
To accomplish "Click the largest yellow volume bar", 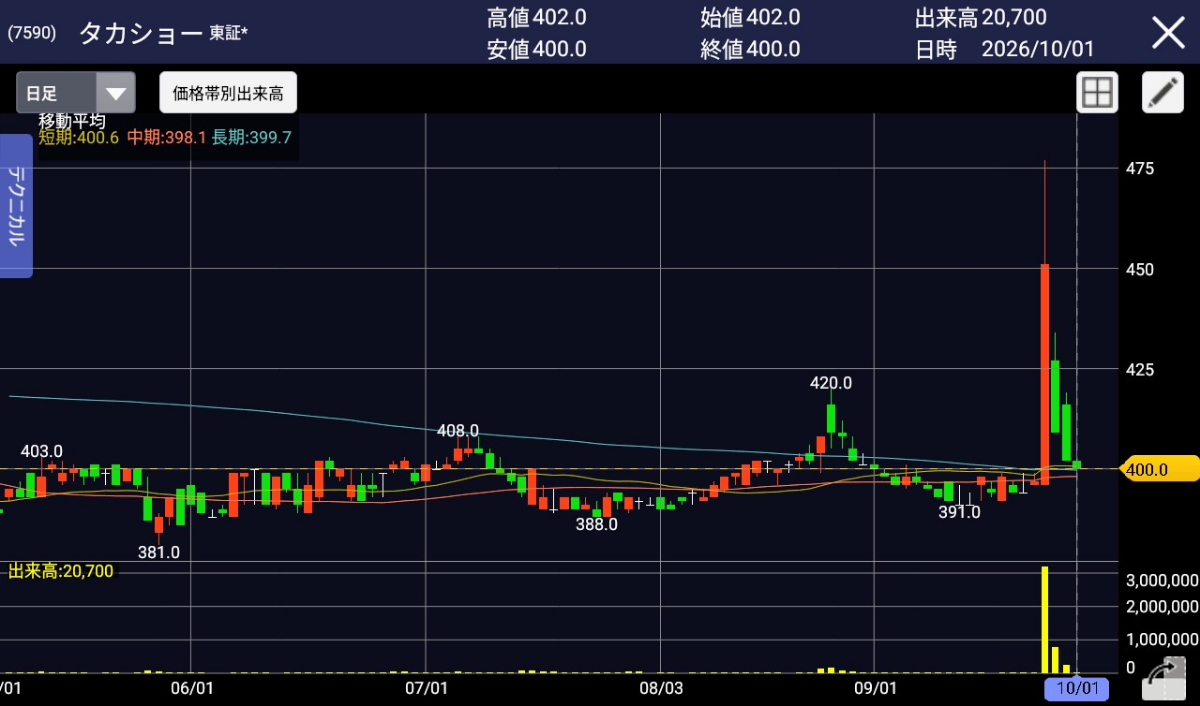I will 1044,619.
